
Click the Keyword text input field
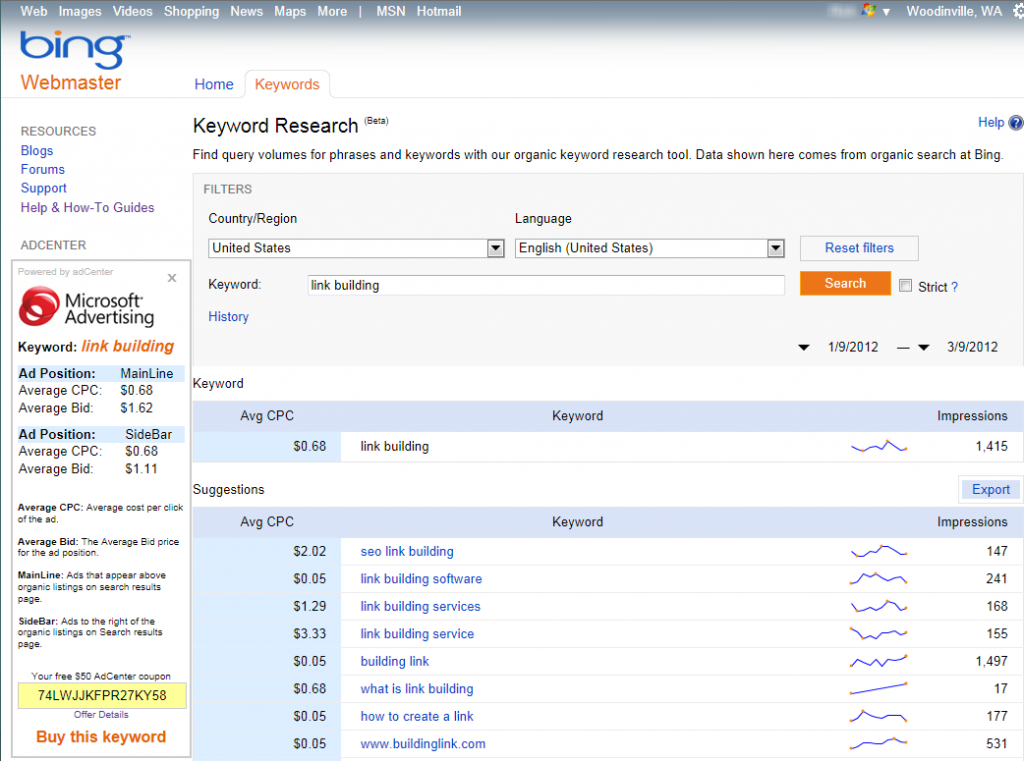click(x=546, y=285)
